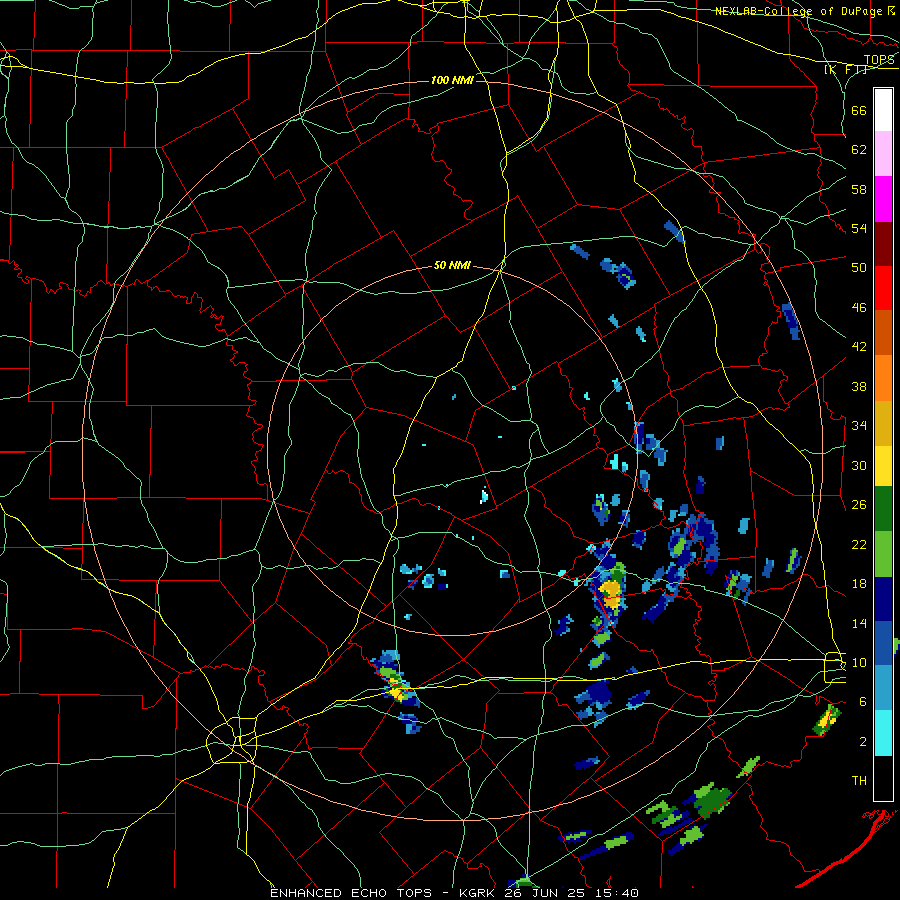Click the legend value 42
The height and width of the screenshot is (900, 900).
(x=859, y=347)
